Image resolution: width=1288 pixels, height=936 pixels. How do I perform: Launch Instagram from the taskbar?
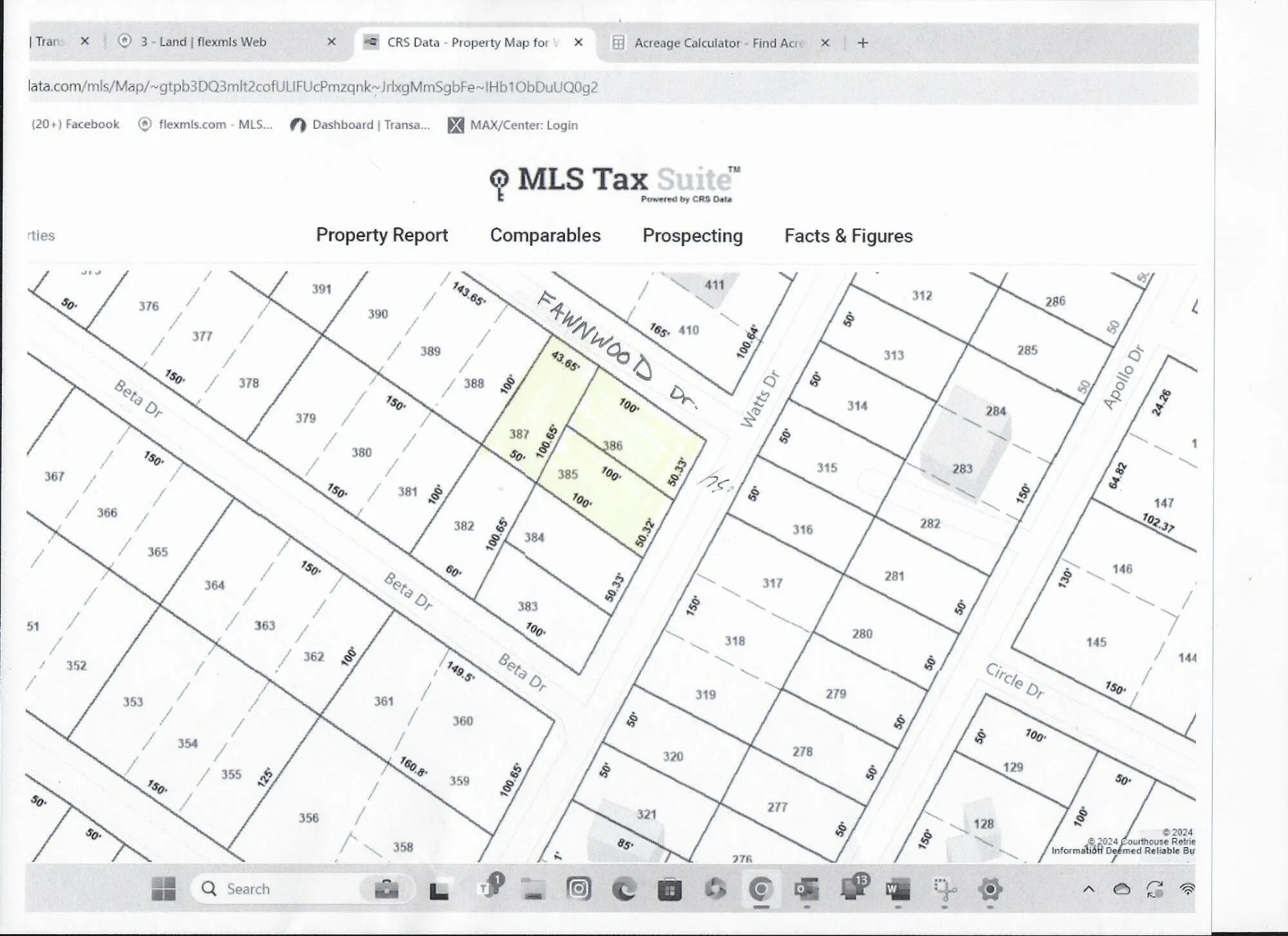tap(579, 889)
